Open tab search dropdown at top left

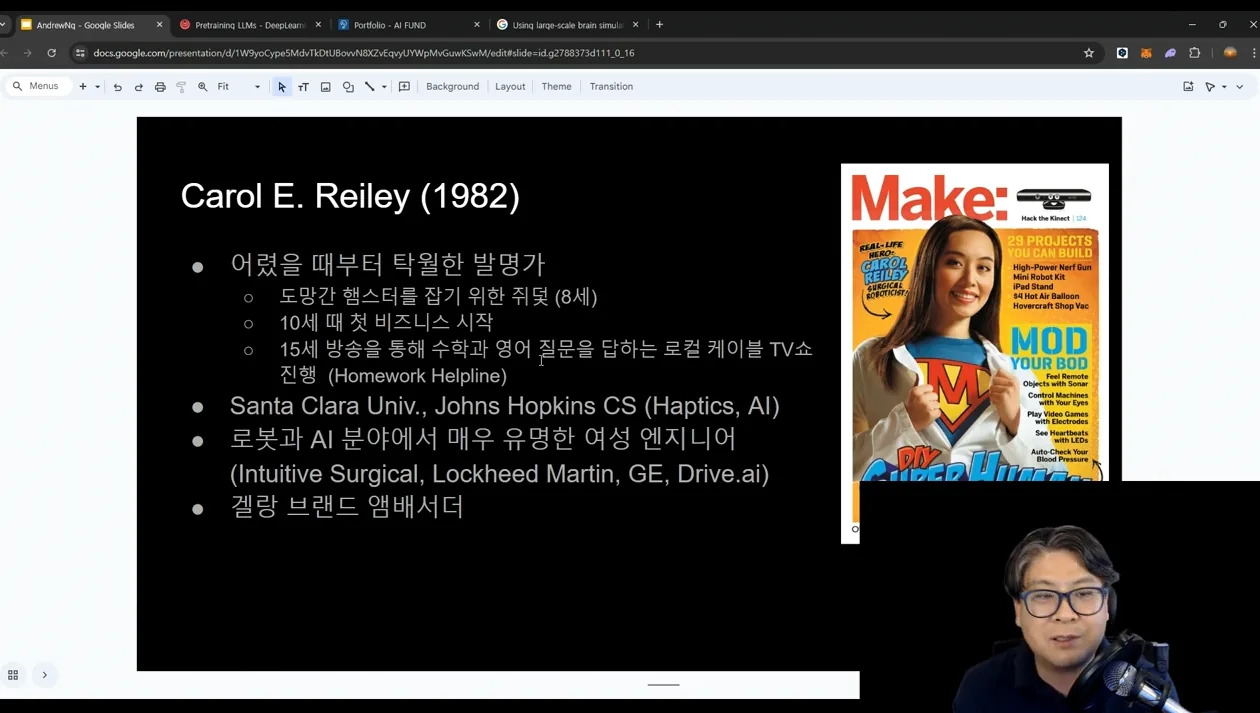coord(3,25)
